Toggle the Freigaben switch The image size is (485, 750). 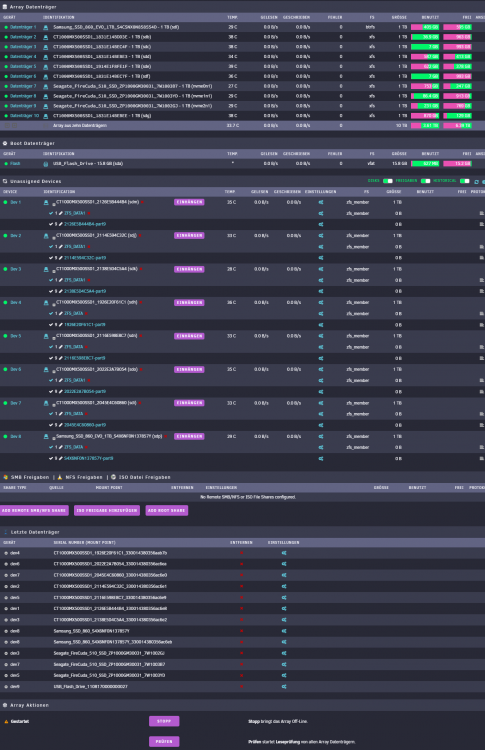click(x=425, y=181)
